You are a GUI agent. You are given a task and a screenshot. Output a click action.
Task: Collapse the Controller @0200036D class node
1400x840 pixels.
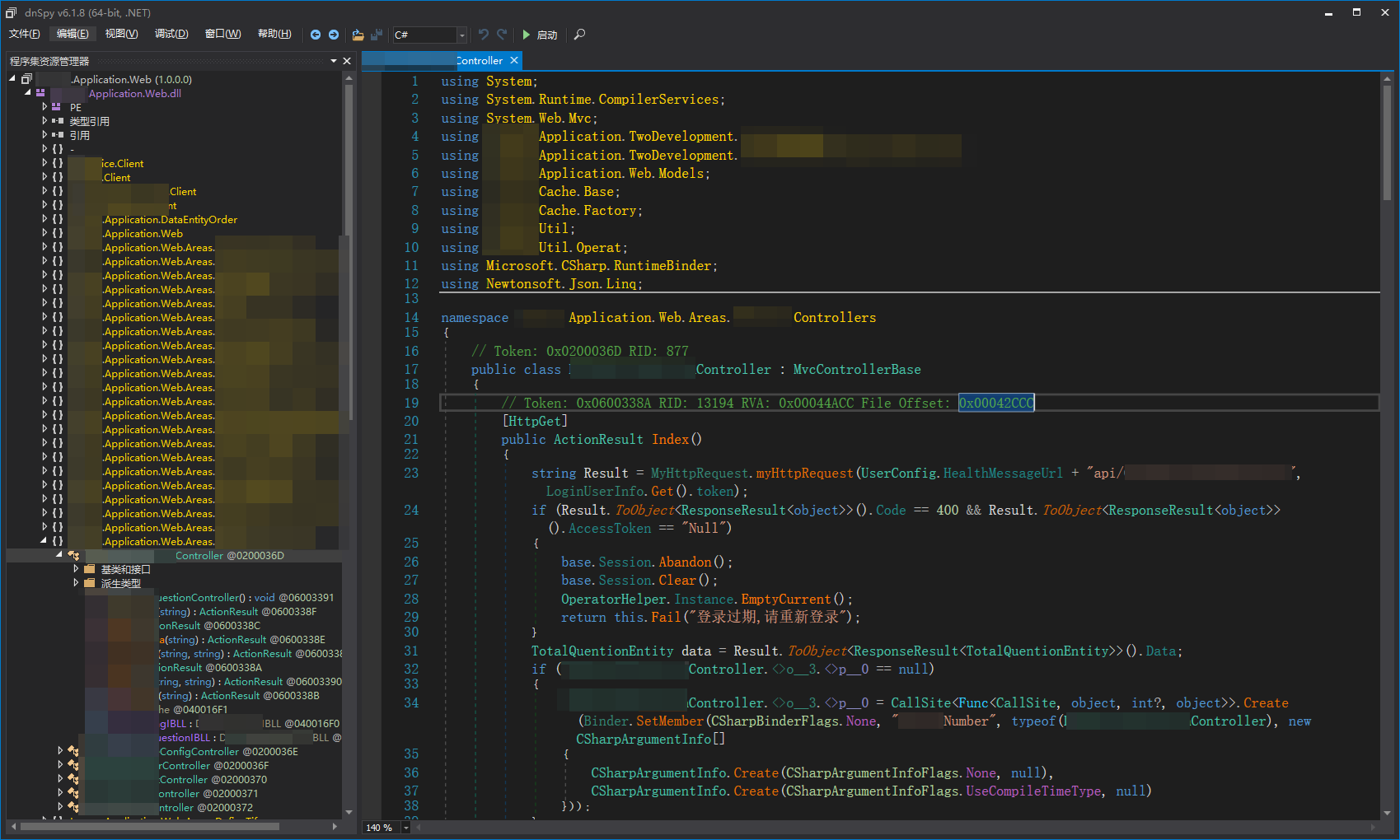[x=59, y=555]
